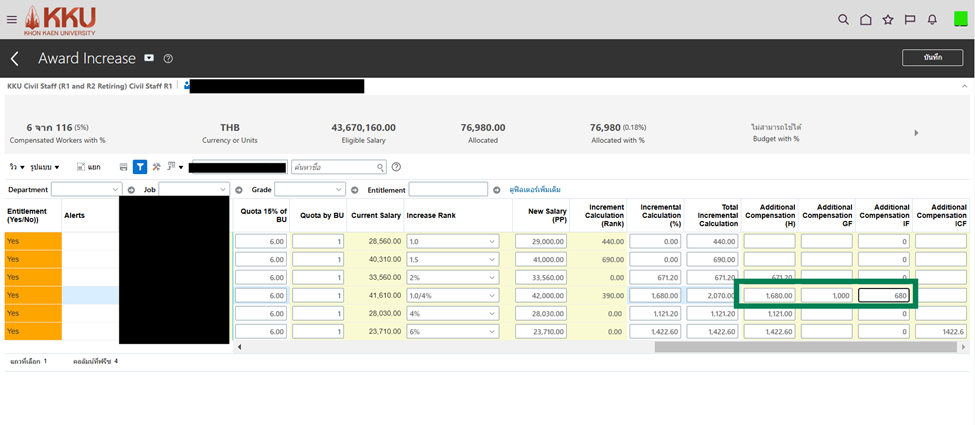Go to the Home icon
Viewport: 975px width, 425px height.
click(x=866, y=19)
